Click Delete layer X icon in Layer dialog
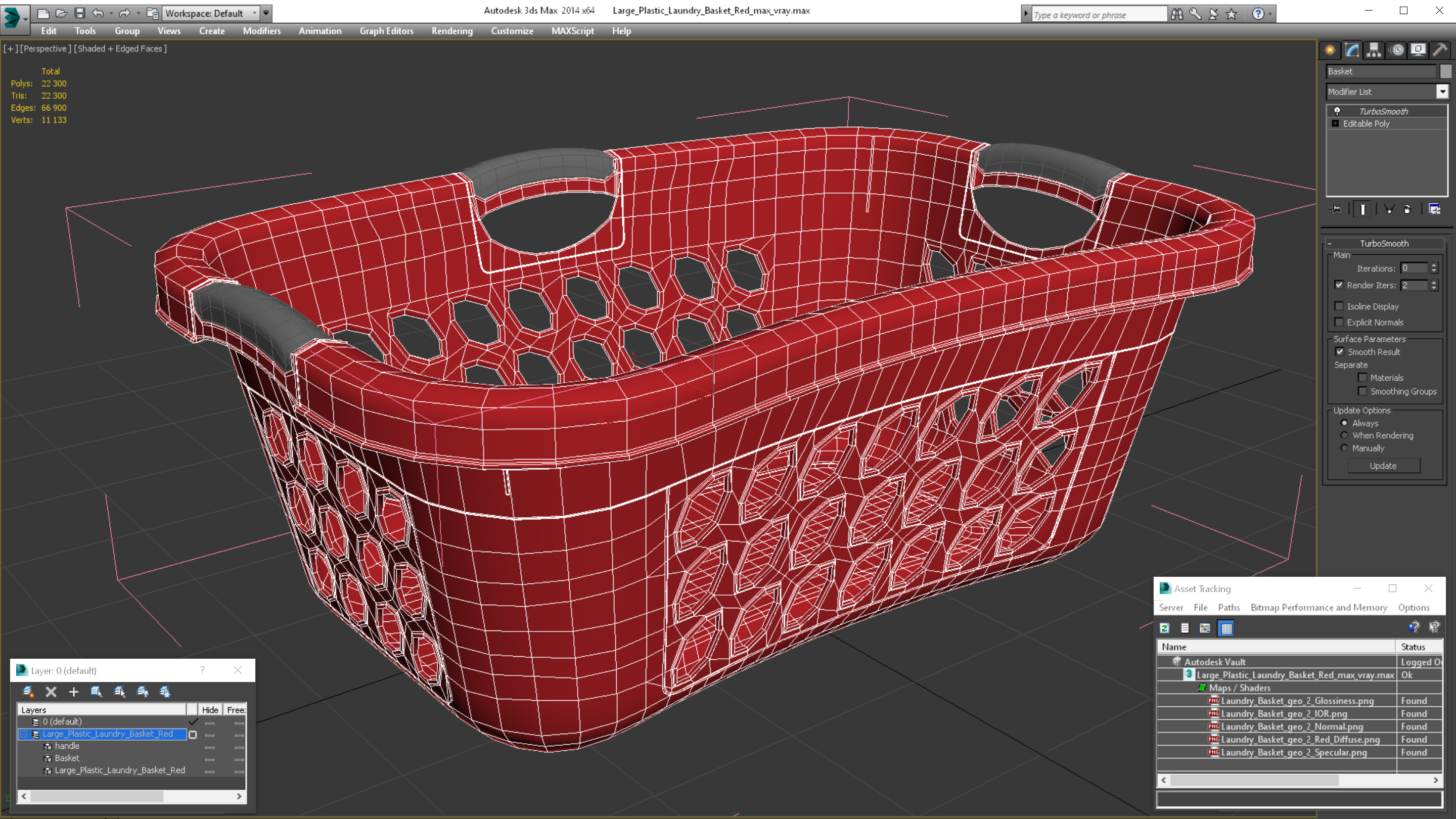The image size is (1456, 819). click(51, 692)
